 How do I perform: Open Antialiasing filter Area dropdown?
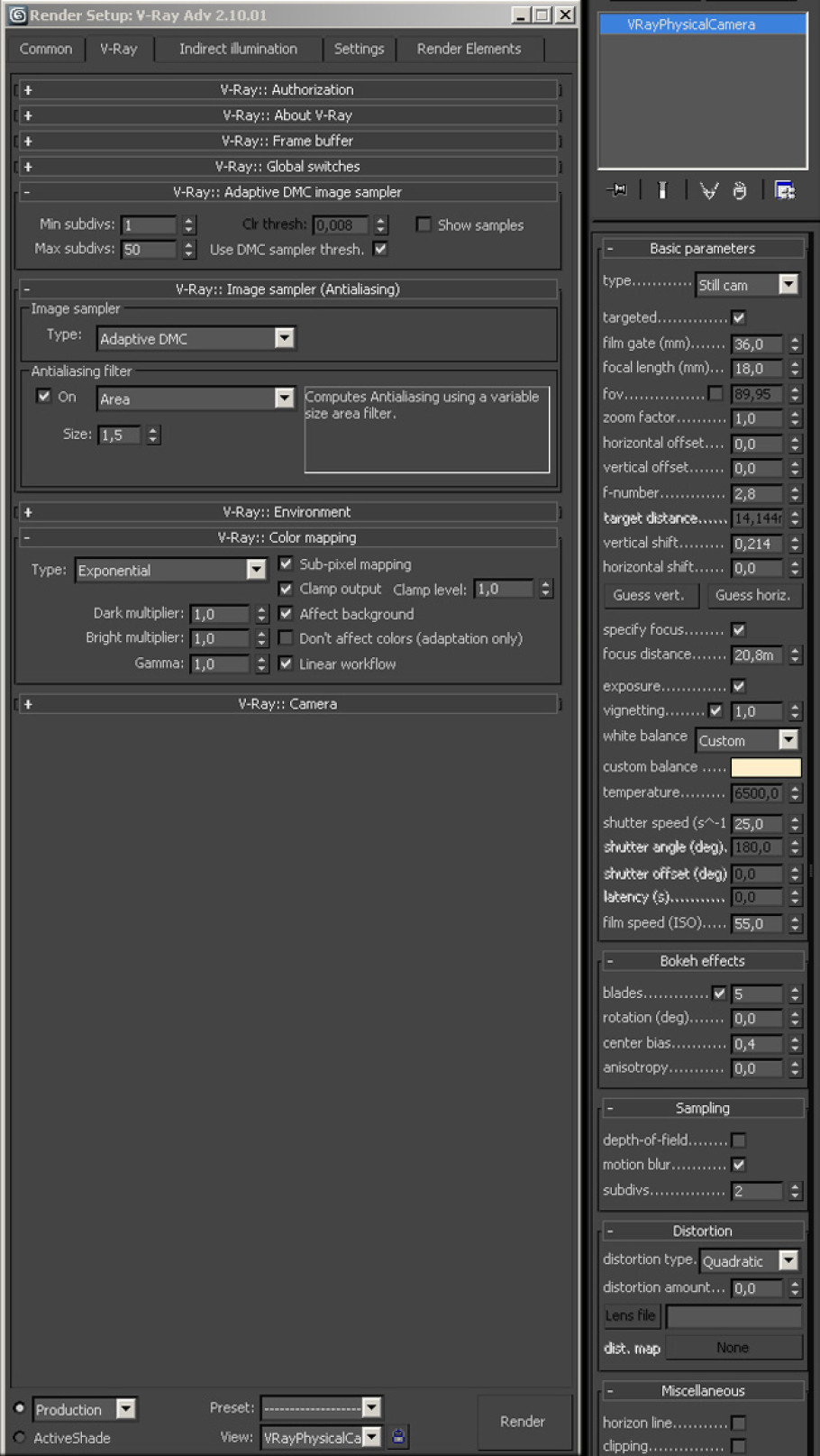(x=196, y=398)
